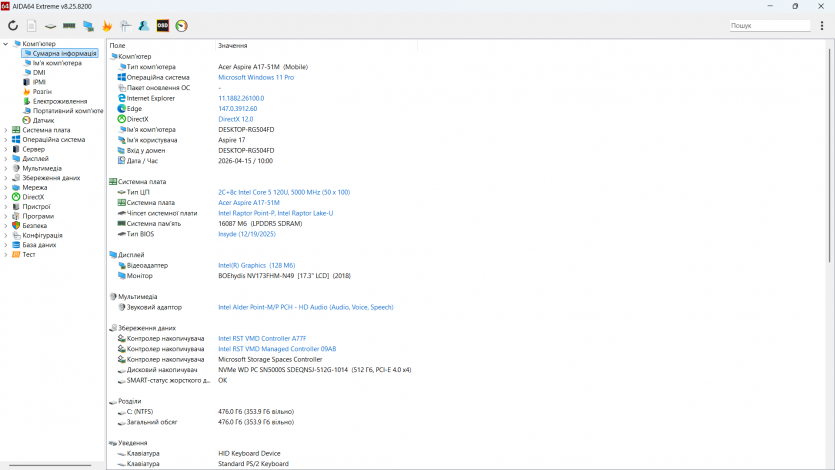Open the DirectX 12.0 value link
Image resolution: width=835 pixels, height=470 pixels.
tap(235, 119)
